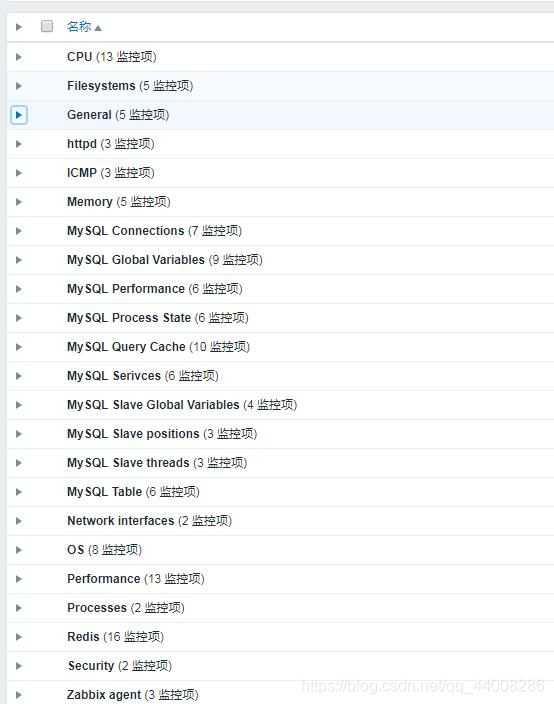Expand MySQL Slave positions group arrow
This screenshot has width=554, height=704.
click(x=18, y=434)
